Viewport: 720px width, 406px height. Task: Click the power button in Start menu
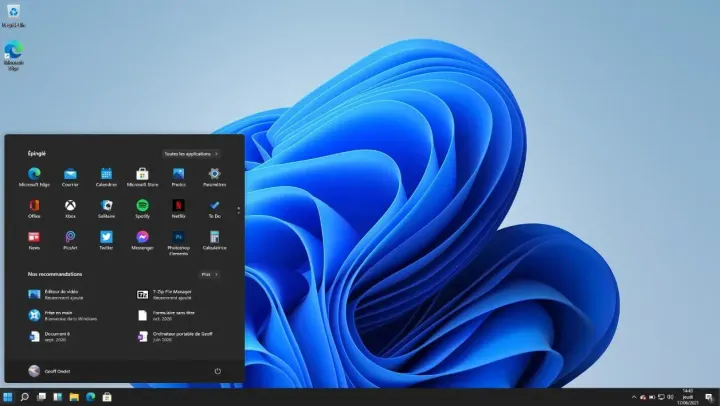217,371
